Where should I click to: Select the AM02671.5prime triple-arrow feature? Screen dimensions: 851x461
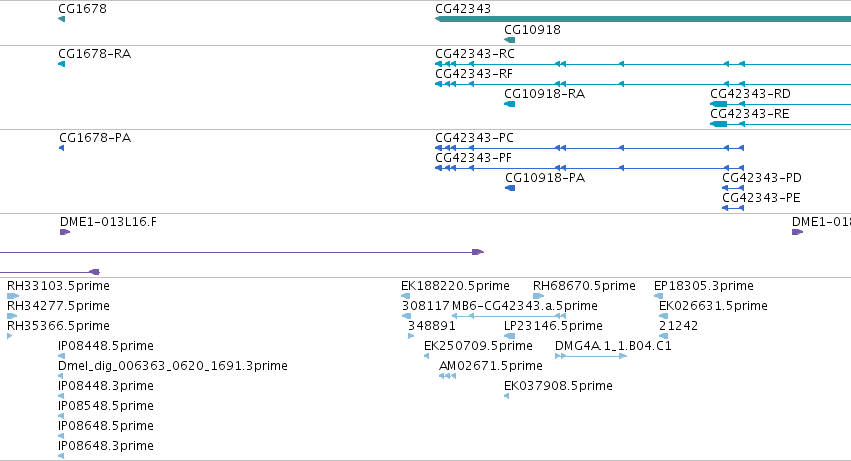pyautogui.click(x=448, y=376)
